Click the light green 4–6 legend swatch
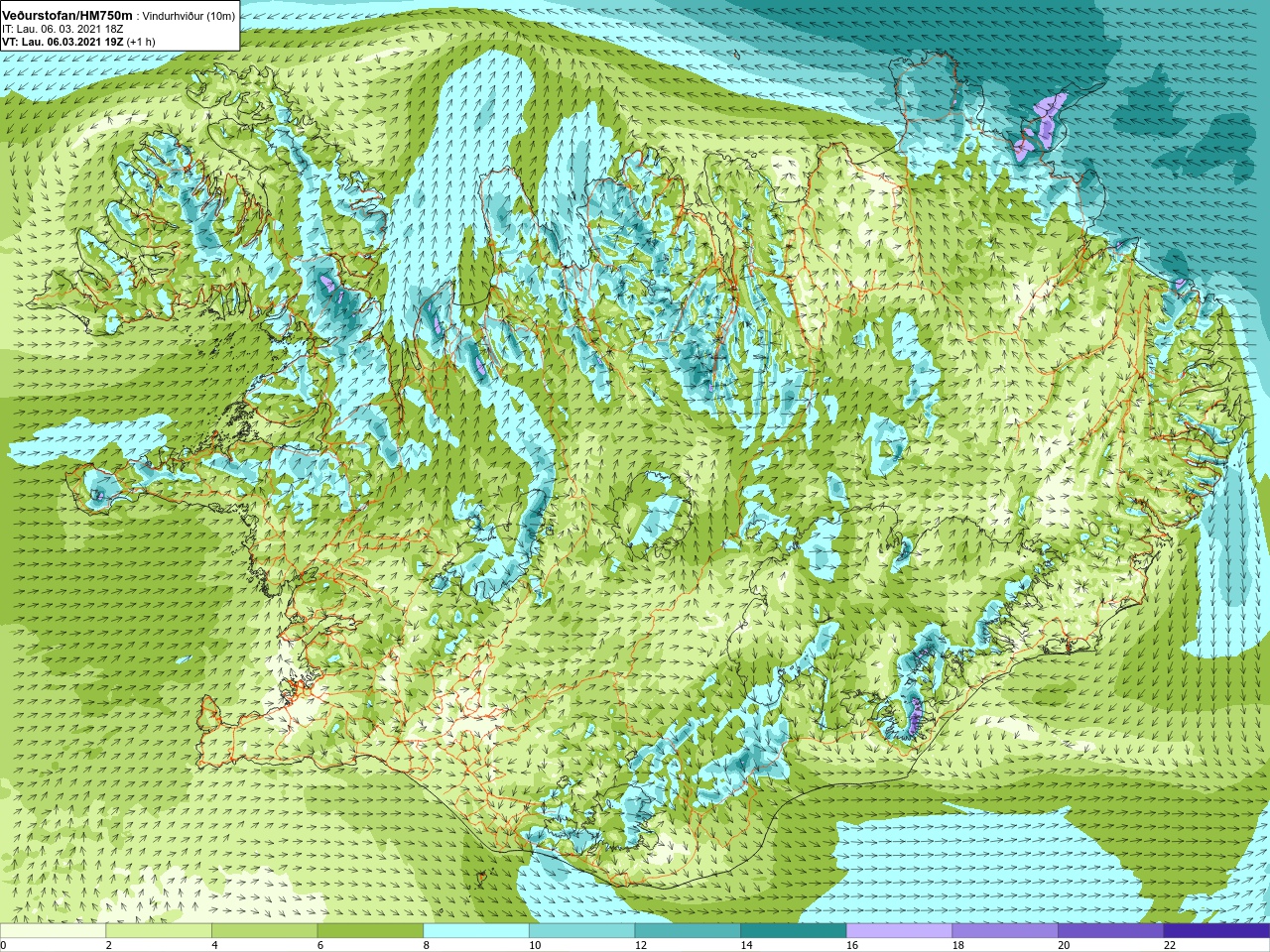Image resolution: width=1270 pixels, height=952 pixels. [x=264, y=931]
